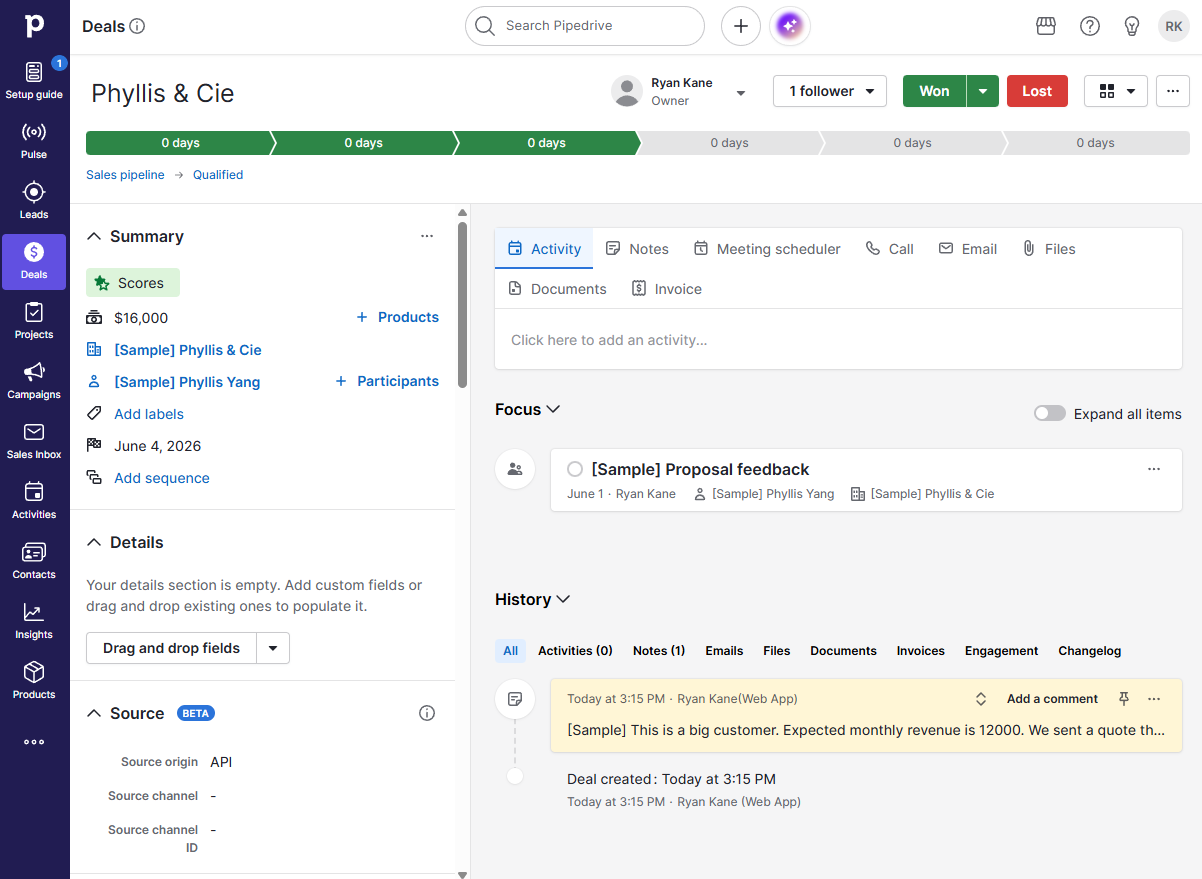Select the fourth pipeline stage segment

(x=729, y=143)
